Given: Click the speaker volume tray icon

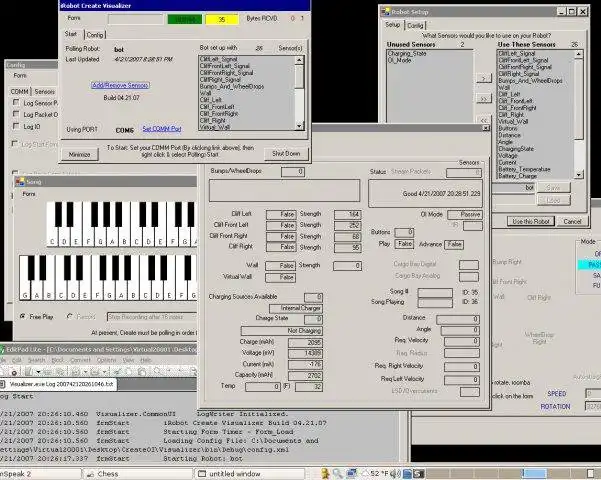Looking at the screenshot, I should pyautogui.click(x=397, y=474).
